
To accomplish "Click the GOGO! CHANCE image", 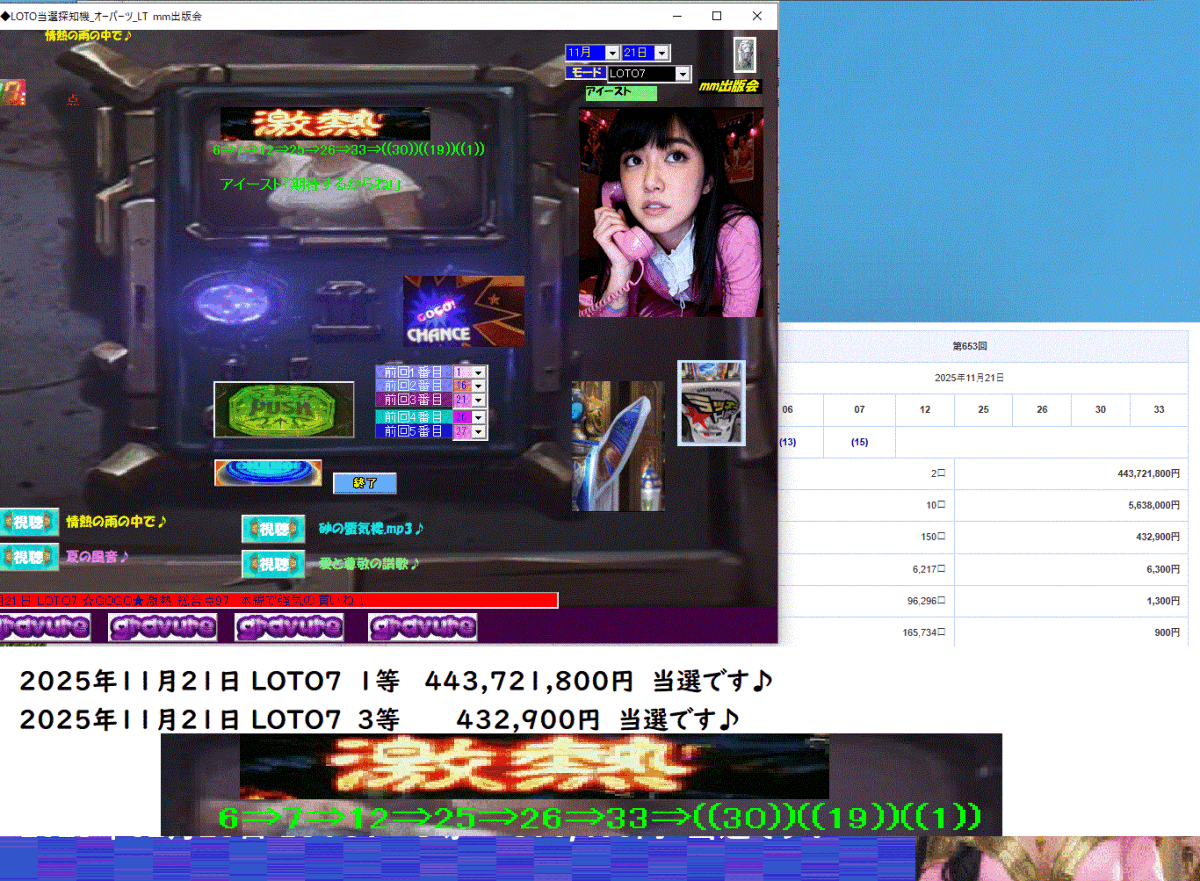I will [463, 311].
